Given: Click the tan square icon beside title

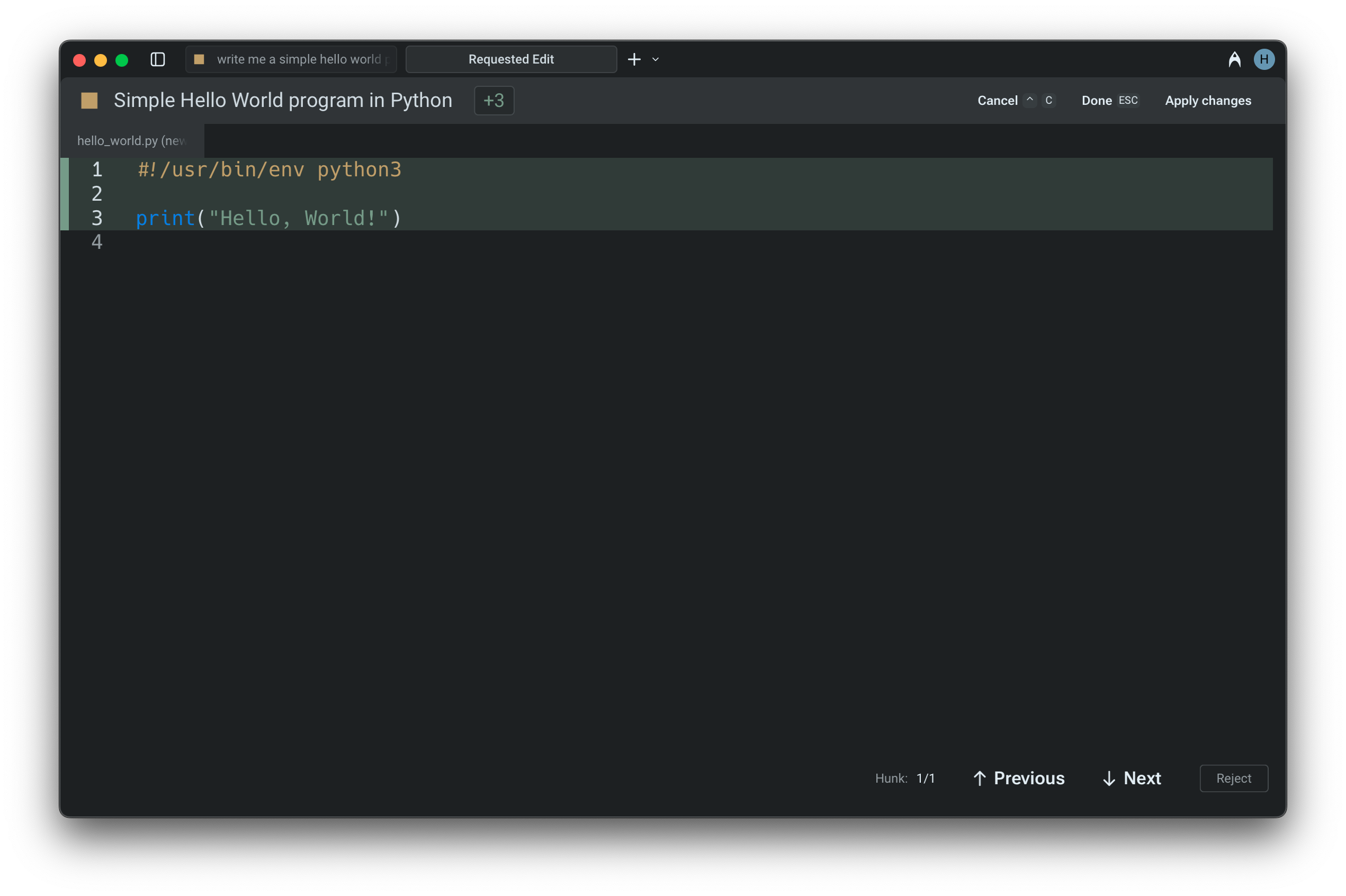Looking at the screenshot, I should point(89,101).
